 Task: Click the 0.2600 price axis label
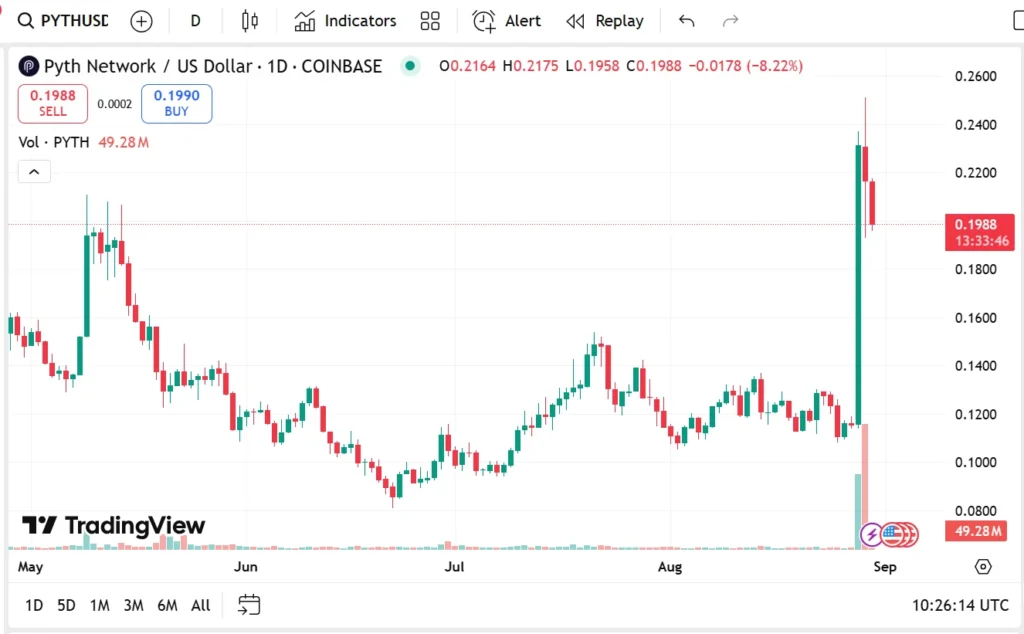pos(976,76)
